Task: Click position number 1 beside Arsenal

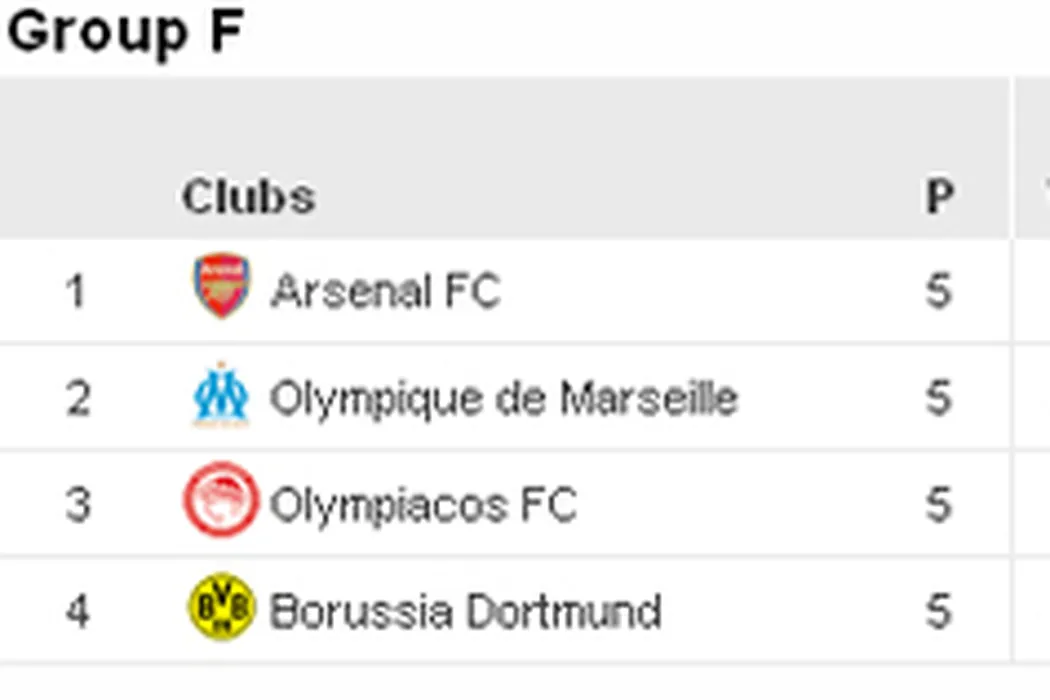Action: tap(76, 293)
